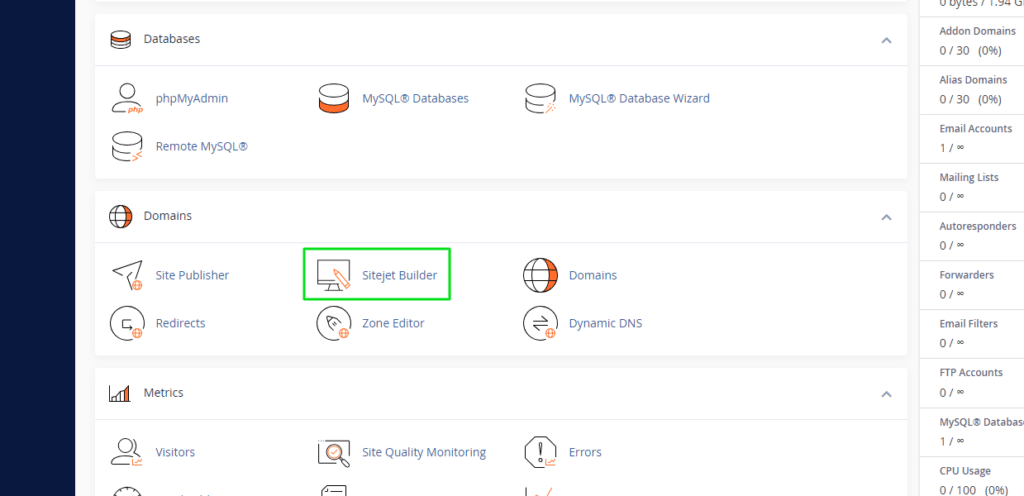
Task: Click the Metrics section title
Action: click(x=163, y=392)
